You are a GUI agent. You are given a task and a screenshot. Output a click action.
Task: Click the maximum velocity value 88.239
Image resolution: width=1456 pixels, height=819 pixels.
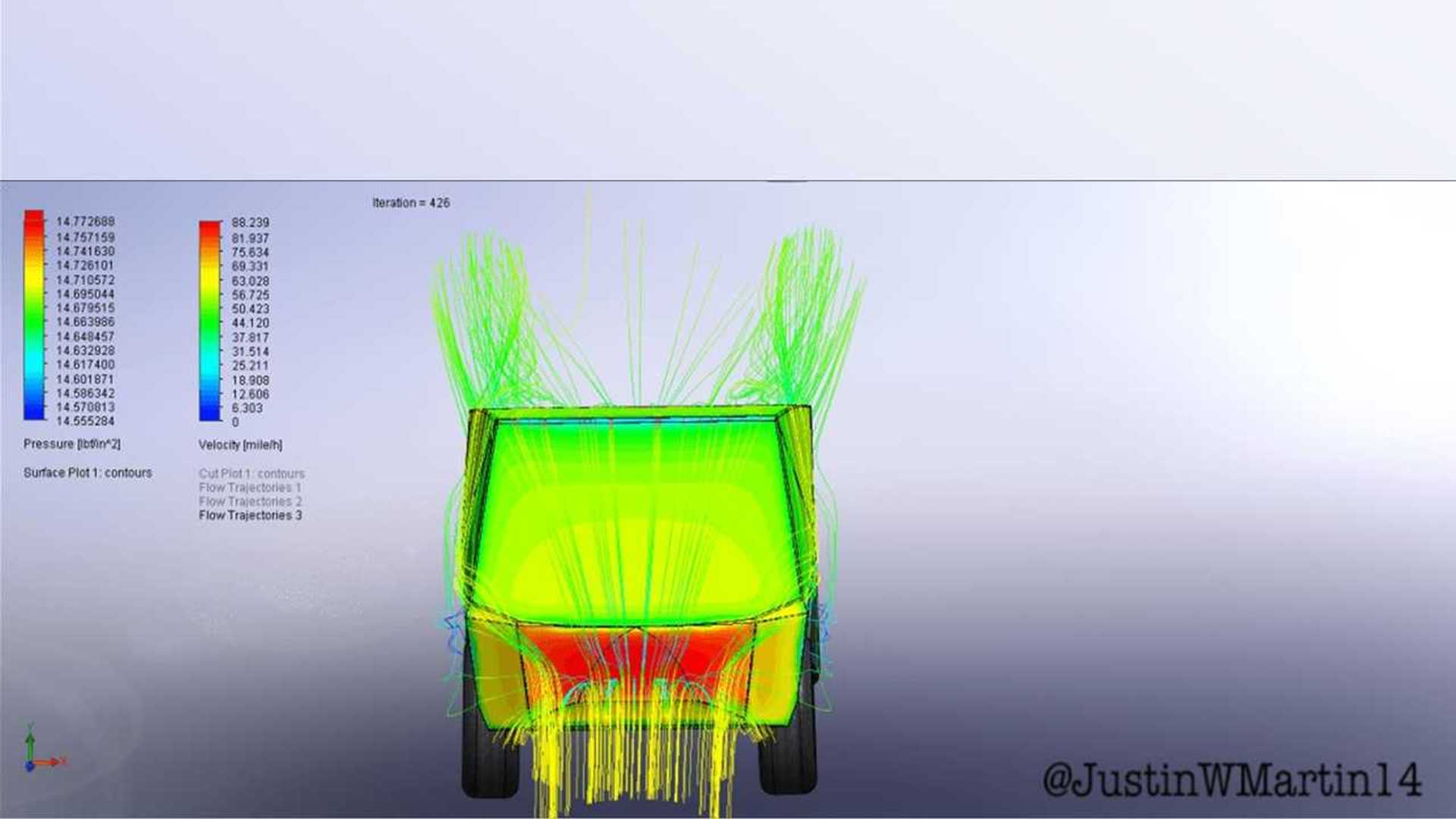point(250,222)
